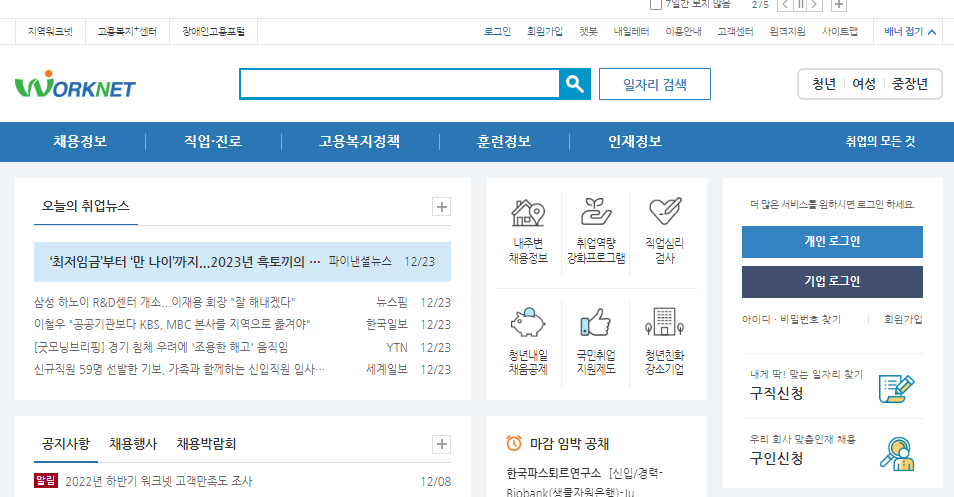Open news [굿모닝브리핑] 경기 침체 우려에

(161, 347)
